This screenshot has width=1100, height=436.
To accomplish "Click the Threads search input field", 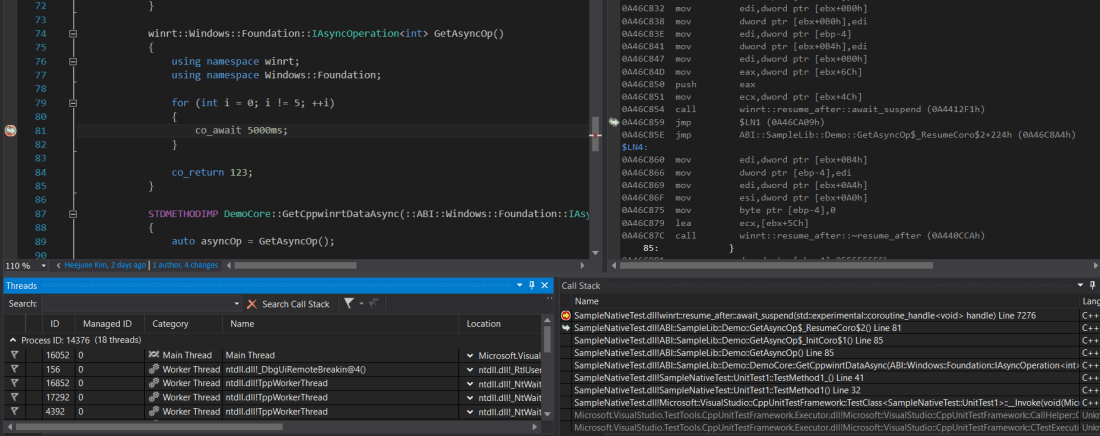I will [x=140, y=304].
